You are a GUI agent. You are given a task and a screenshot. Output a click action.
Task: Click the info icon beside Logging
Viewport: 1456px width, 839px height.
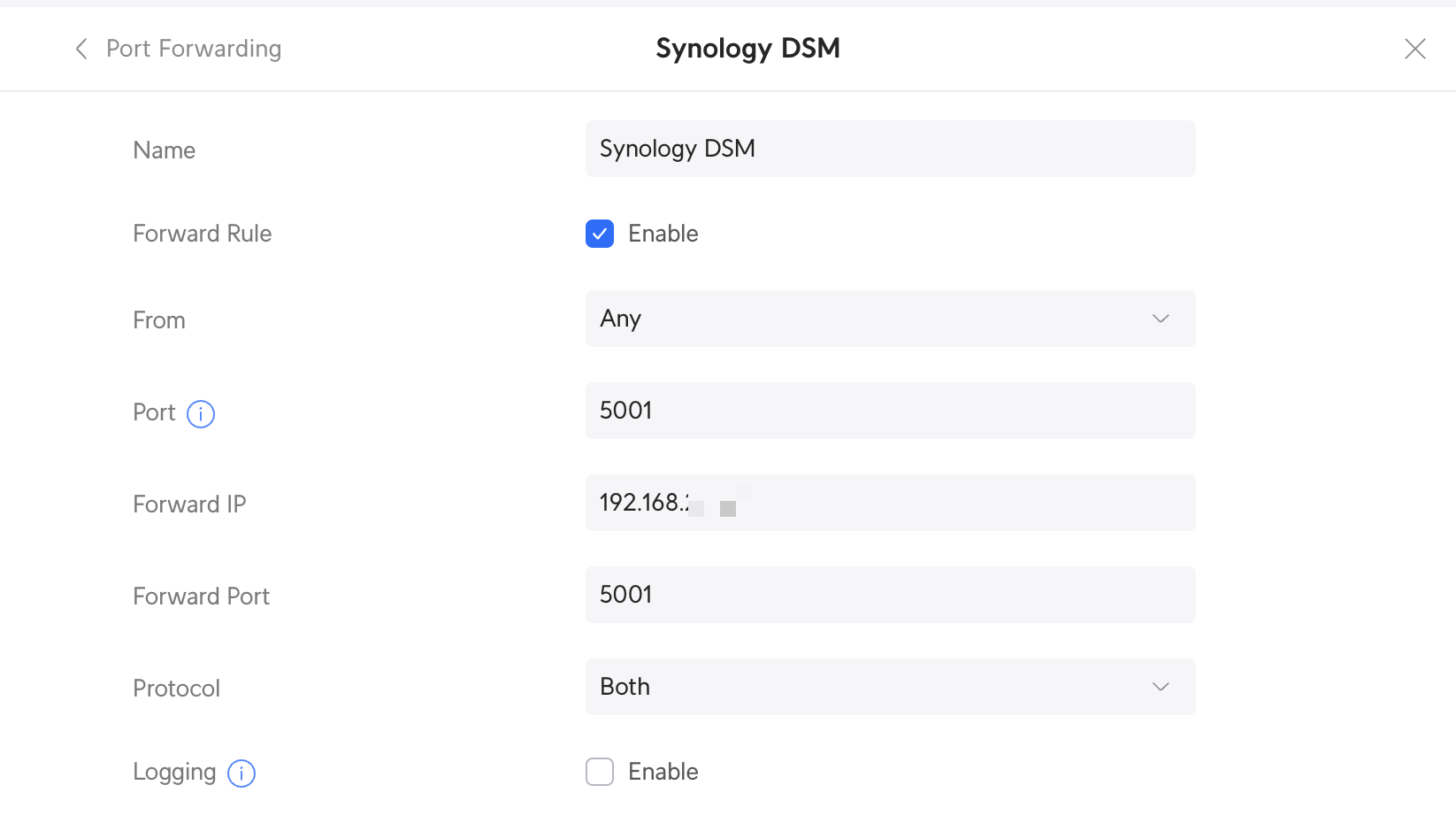tap(241, 774)
